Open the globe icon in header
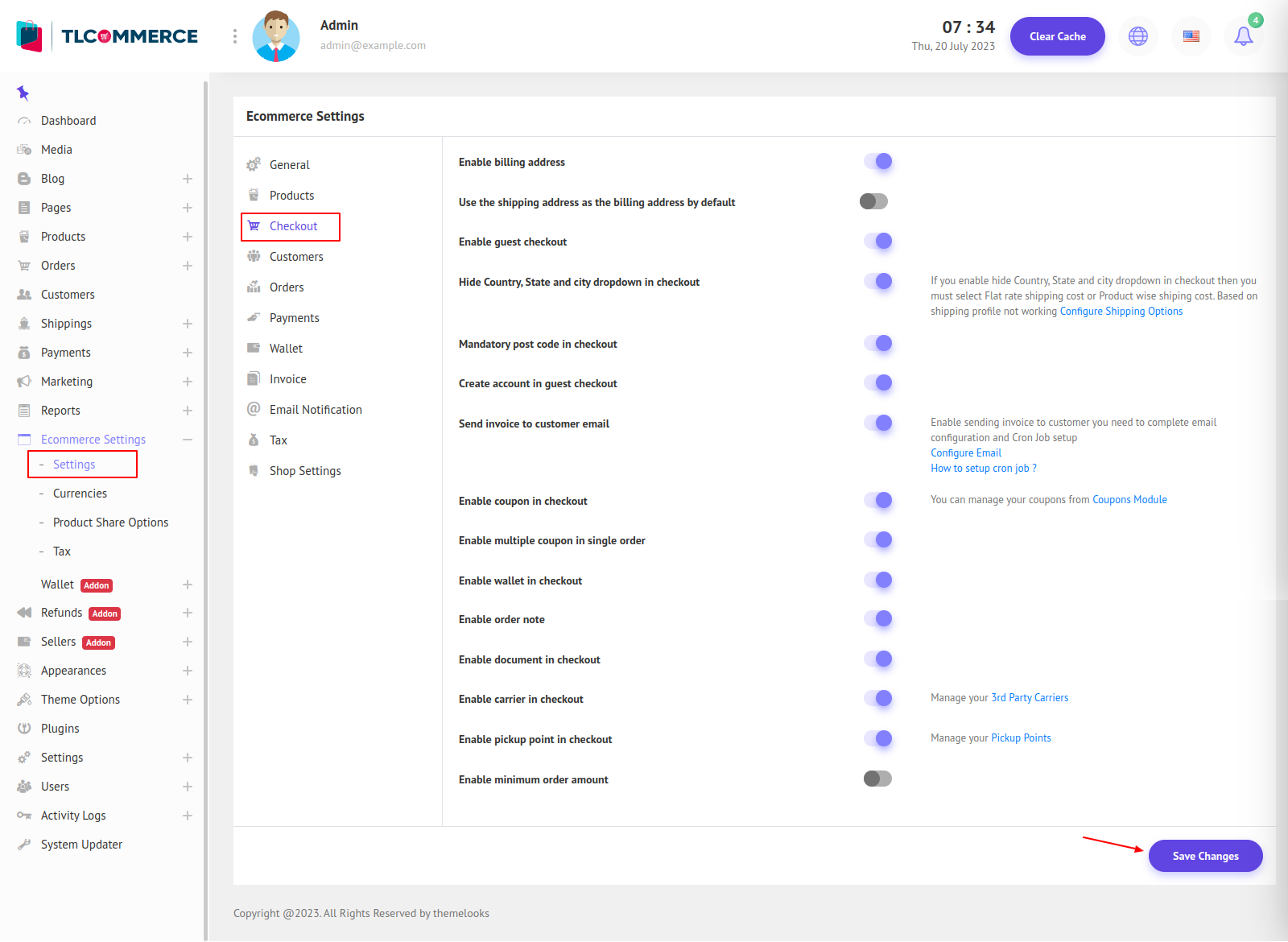The width and height of the screenshot is (1288, 942). [x=1137, y=36]
